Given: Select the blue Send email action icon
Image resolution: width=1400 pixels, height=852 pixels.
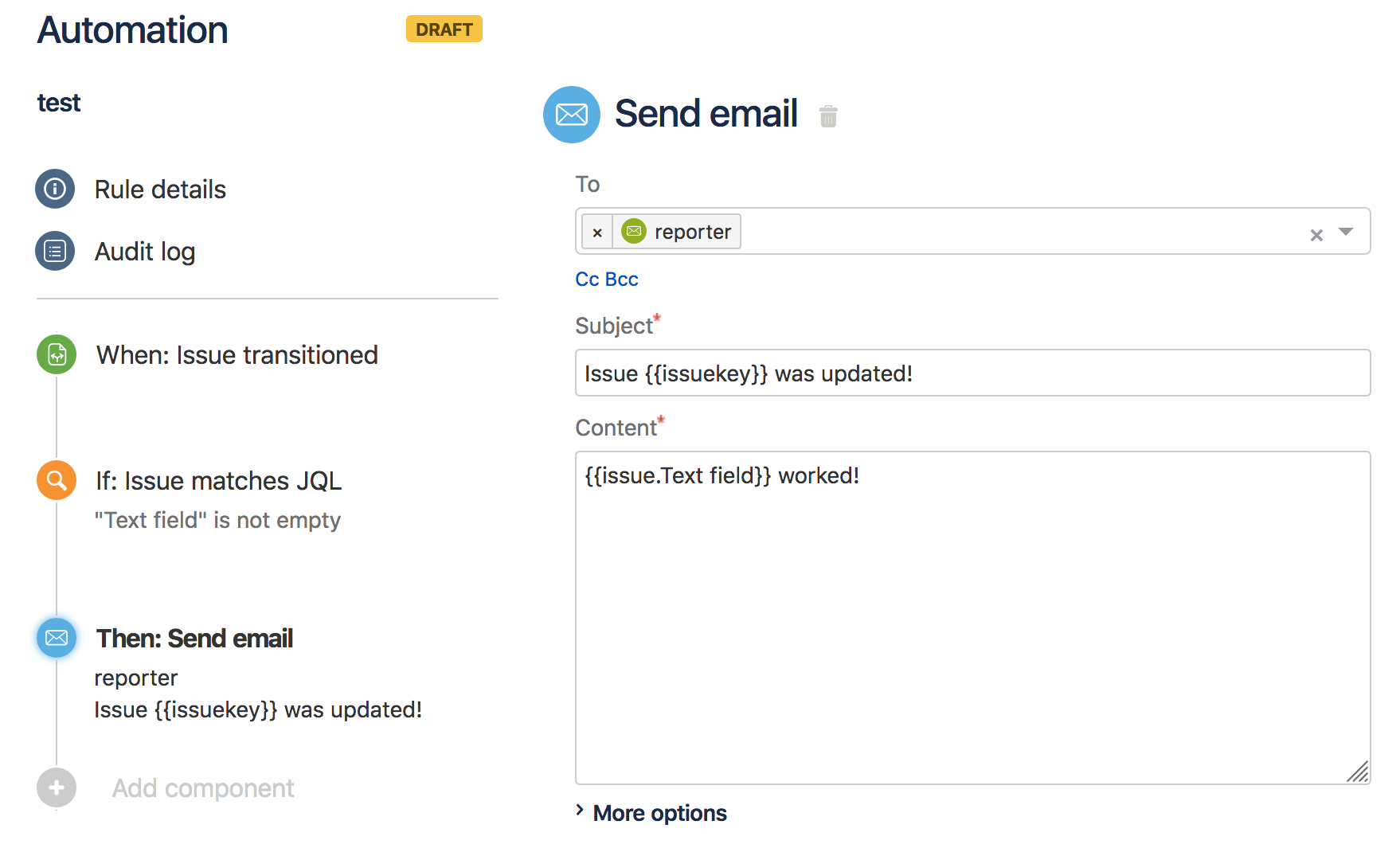Looking at the screenshot, I should (57, 638).
